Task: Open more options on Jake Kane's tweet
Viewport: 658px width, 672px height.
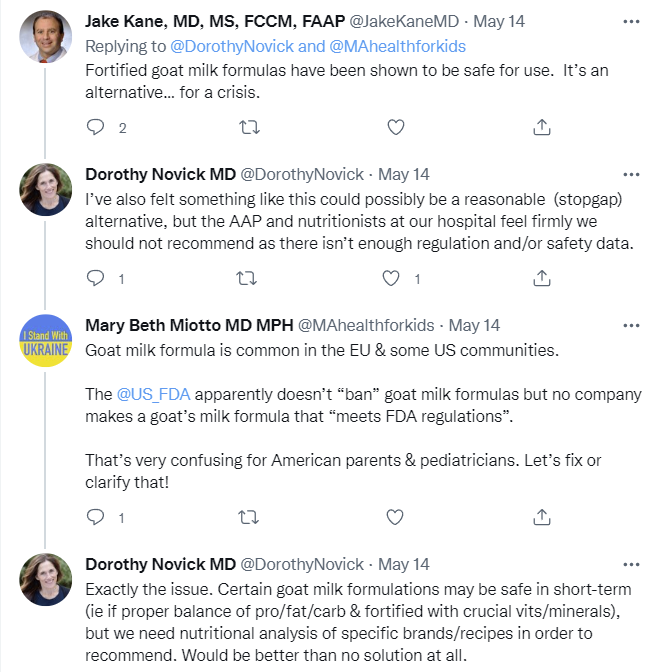Action: pos(631,21)
